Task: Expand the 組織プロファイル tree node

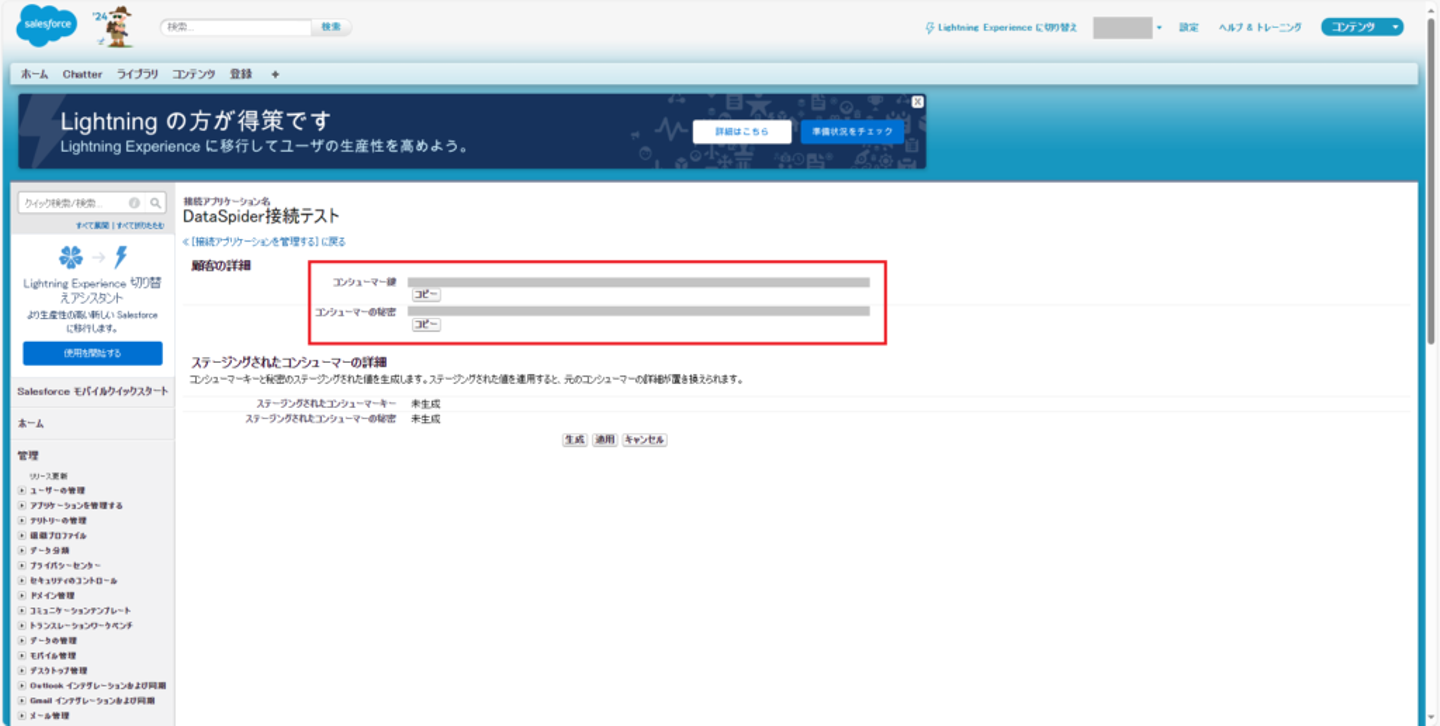Action: click(x=22, y=536)
